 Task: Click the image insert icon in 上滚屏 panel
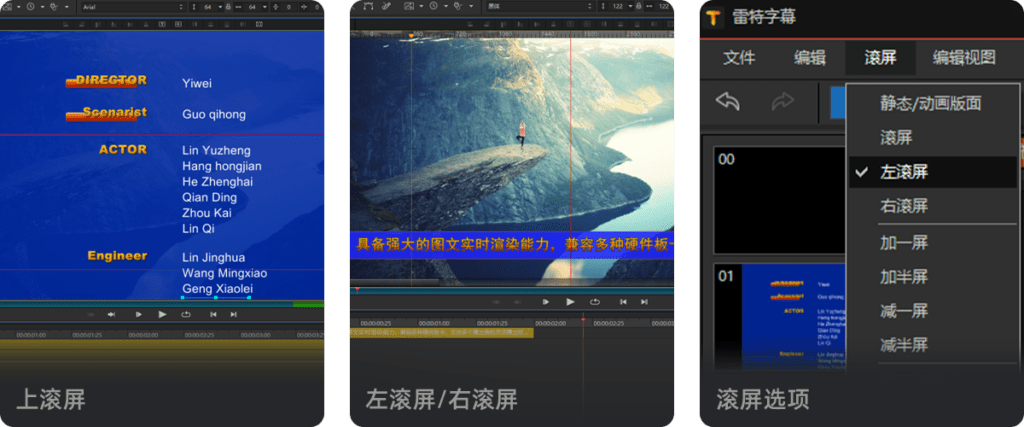(x=7, y=7)
